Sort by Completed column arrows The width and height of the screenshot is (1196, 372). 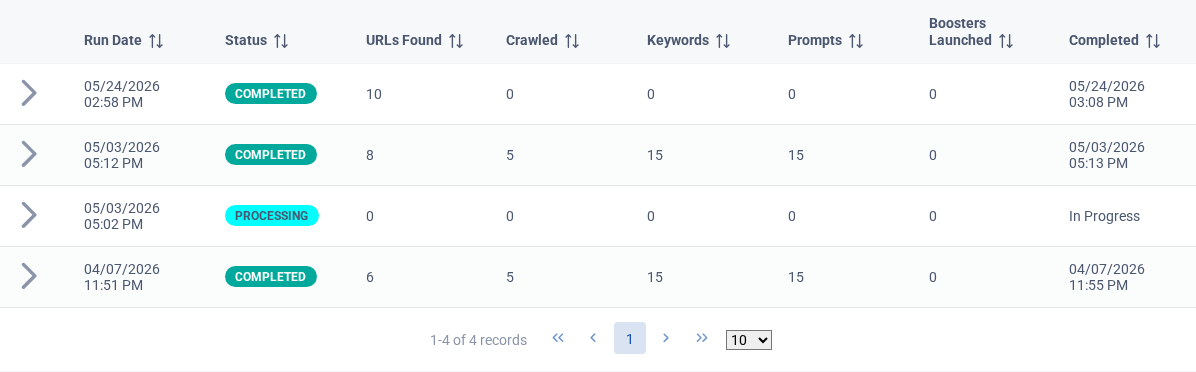coord(1153,41)
